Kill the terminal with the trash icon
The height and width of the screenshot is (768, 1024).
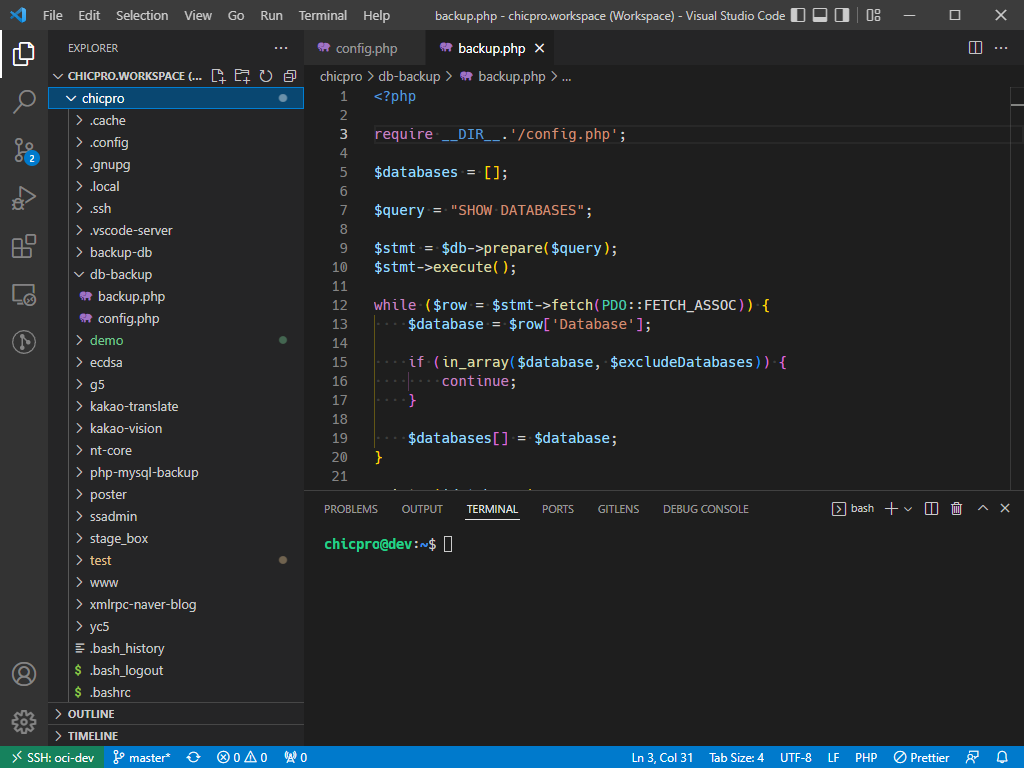[x=956, y=508]
